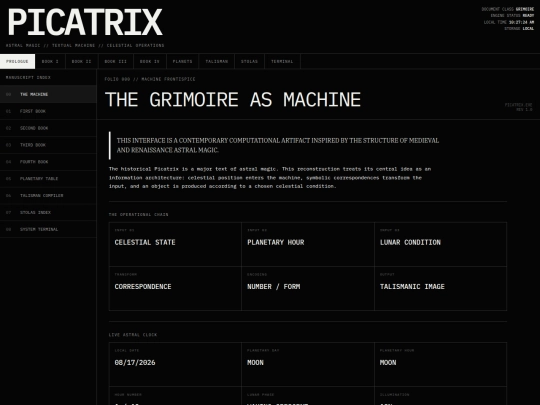This screenshot has height=405, width=540.
Task: Click the local date 08/17/2026
Action: [x=135, y=363]
